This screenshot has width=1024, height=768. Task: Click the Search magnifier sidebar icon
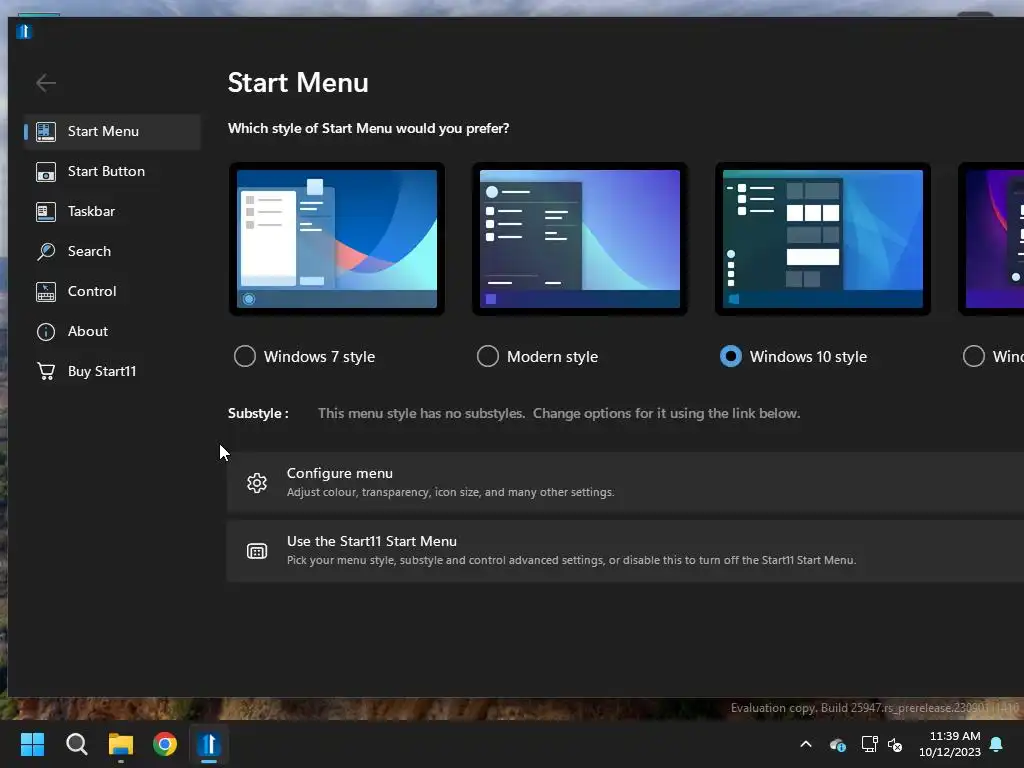point(46,251)
